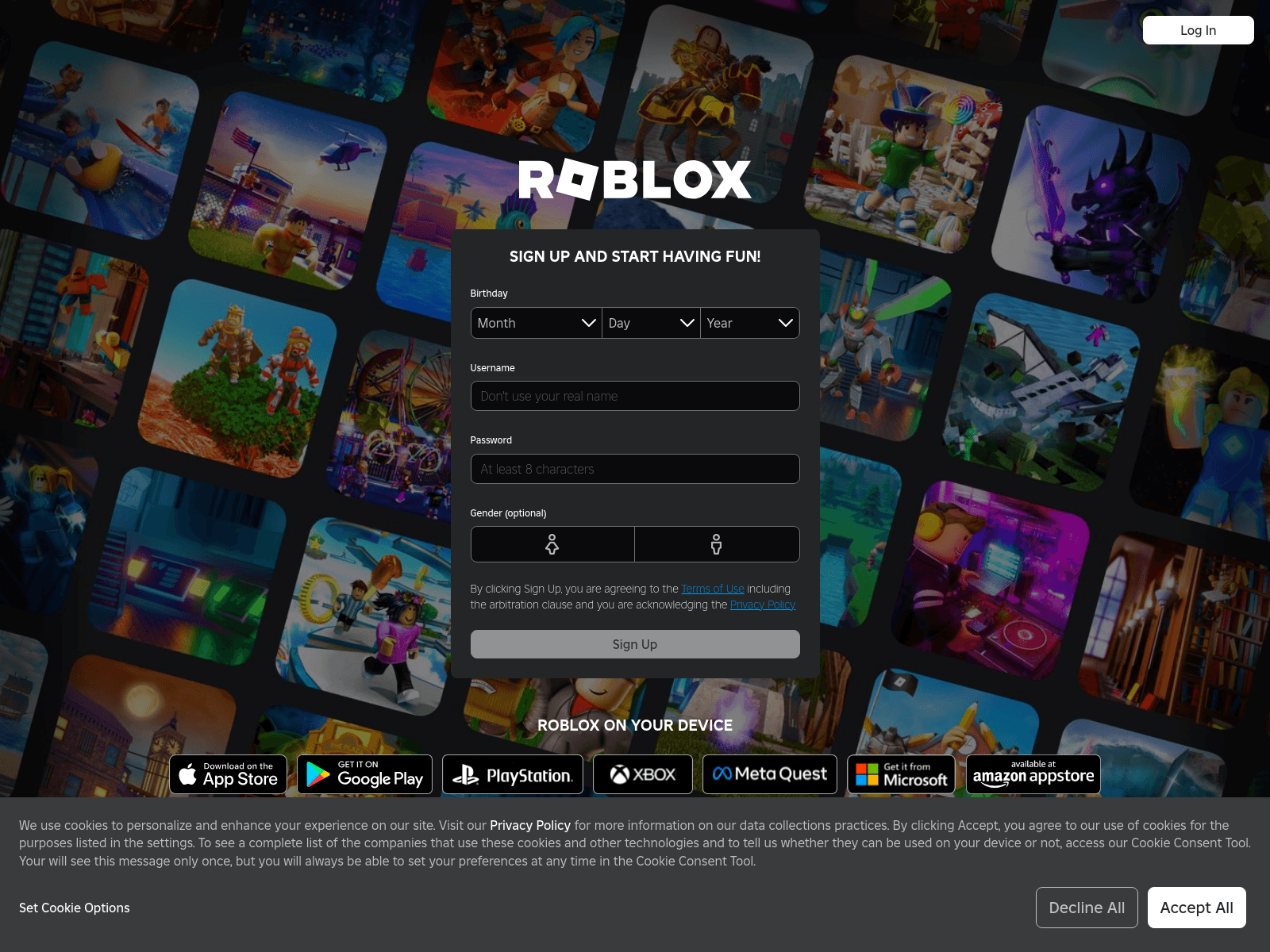Viewport: 1270px width, 952px height.
Task: Open the Download on the App Store badge
Action: 229,774
